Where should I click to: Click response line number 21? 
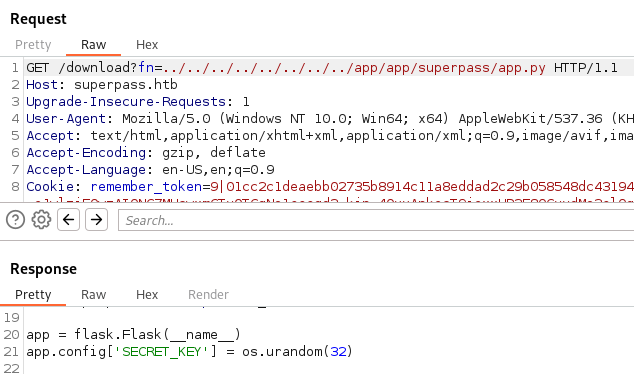point(11,351)
